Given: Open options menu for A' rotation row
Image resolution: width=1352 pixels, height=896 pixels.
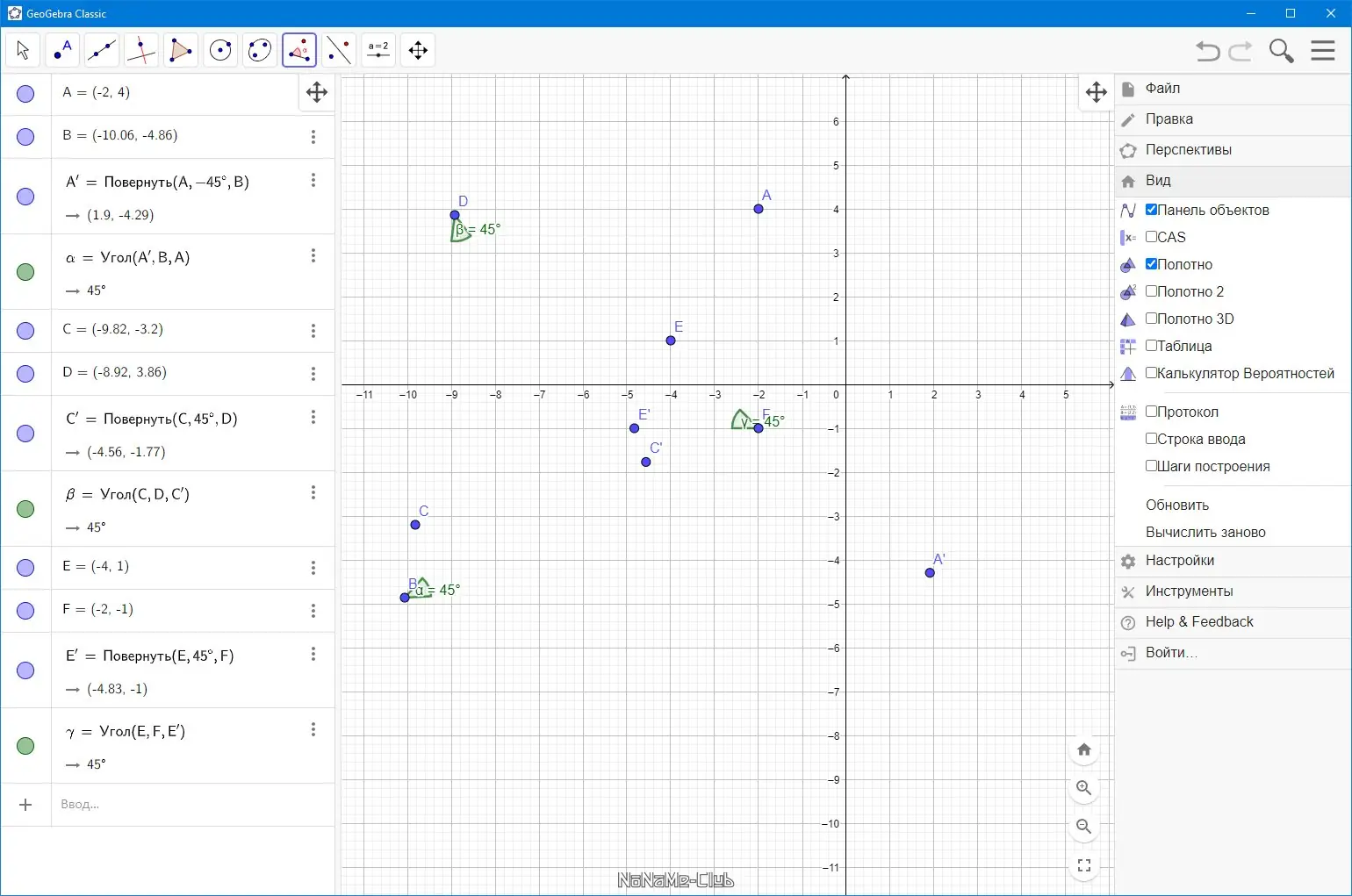Looking at the screenshot, I should pos(313,180).
